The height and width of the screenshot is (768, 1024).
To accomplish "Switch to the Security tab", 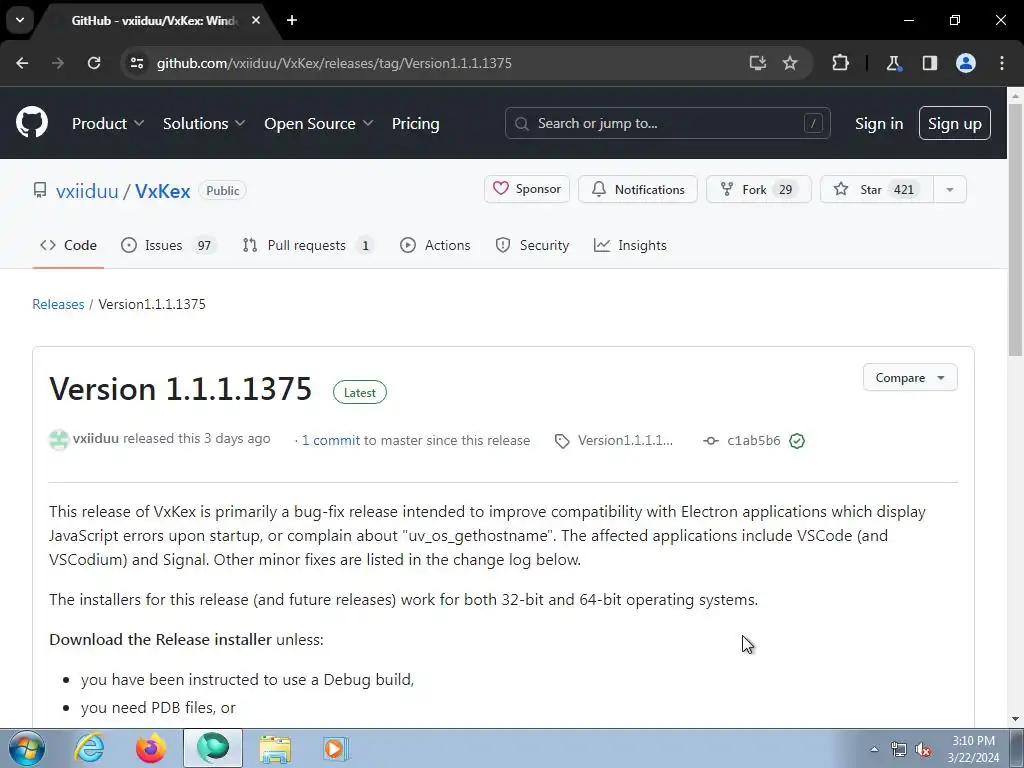I will click(532, 245).
